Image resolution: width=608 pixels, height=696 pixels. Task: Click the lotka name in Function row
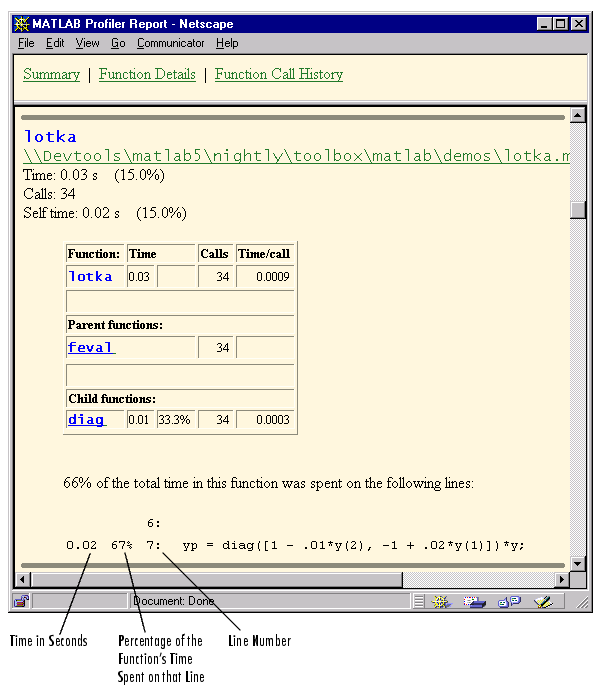(91, 277)
